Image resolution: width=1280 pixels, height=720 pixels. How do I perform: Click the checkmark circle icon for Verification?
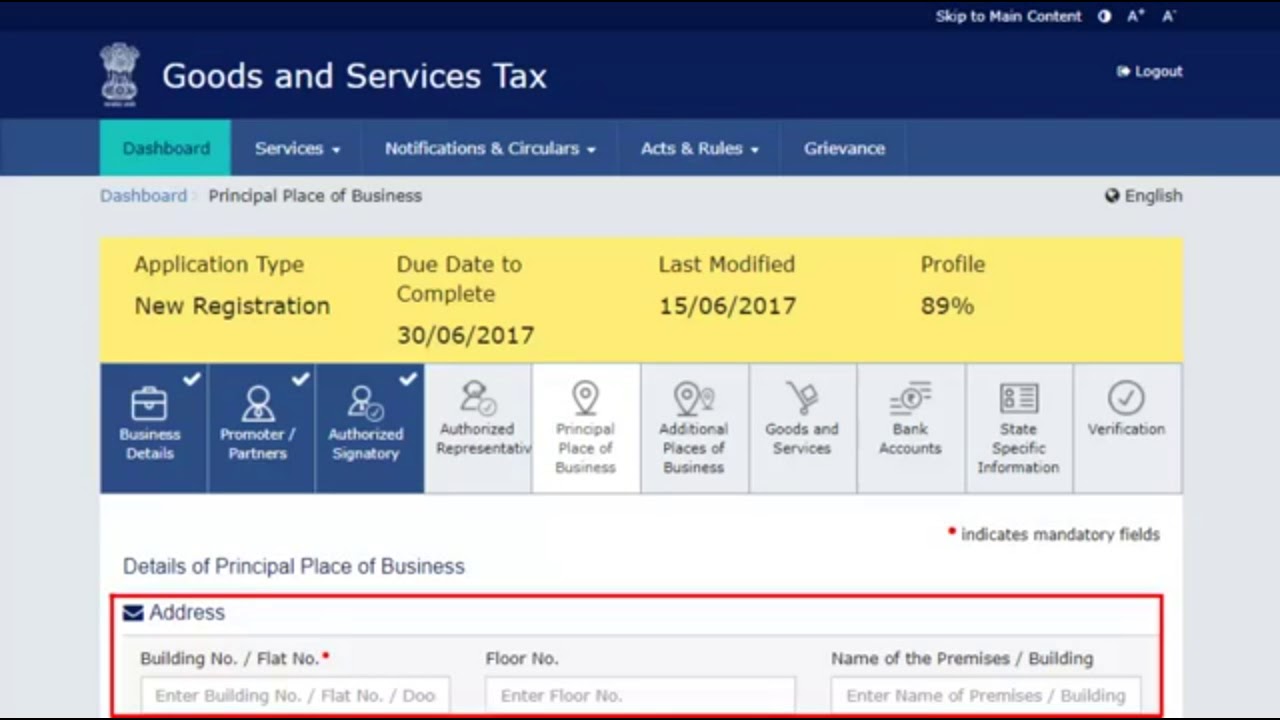[x=1126, y=398]
